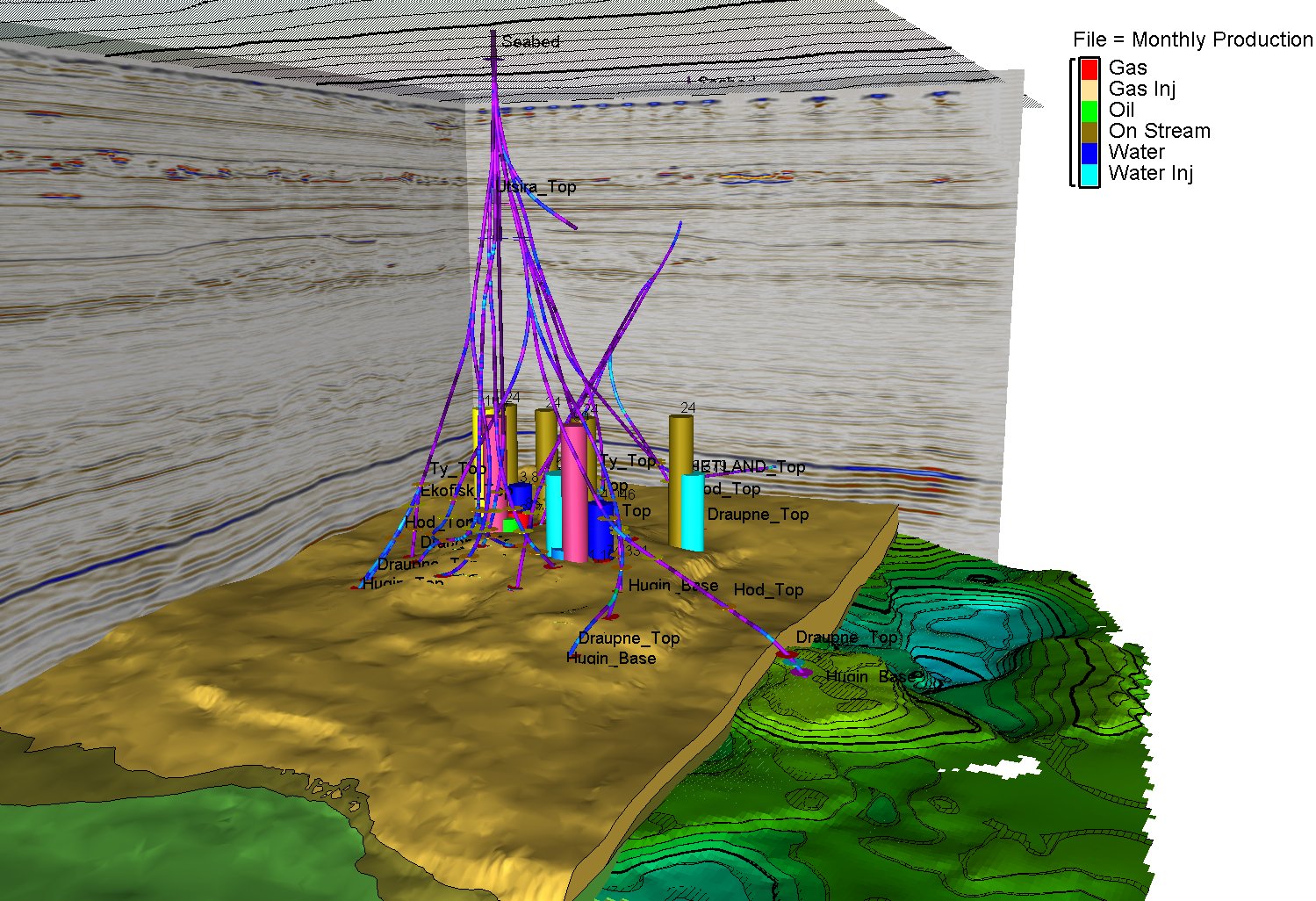Click the Hugin_Base surface label
The image size is (1316, 901).
tap(675, 586)
